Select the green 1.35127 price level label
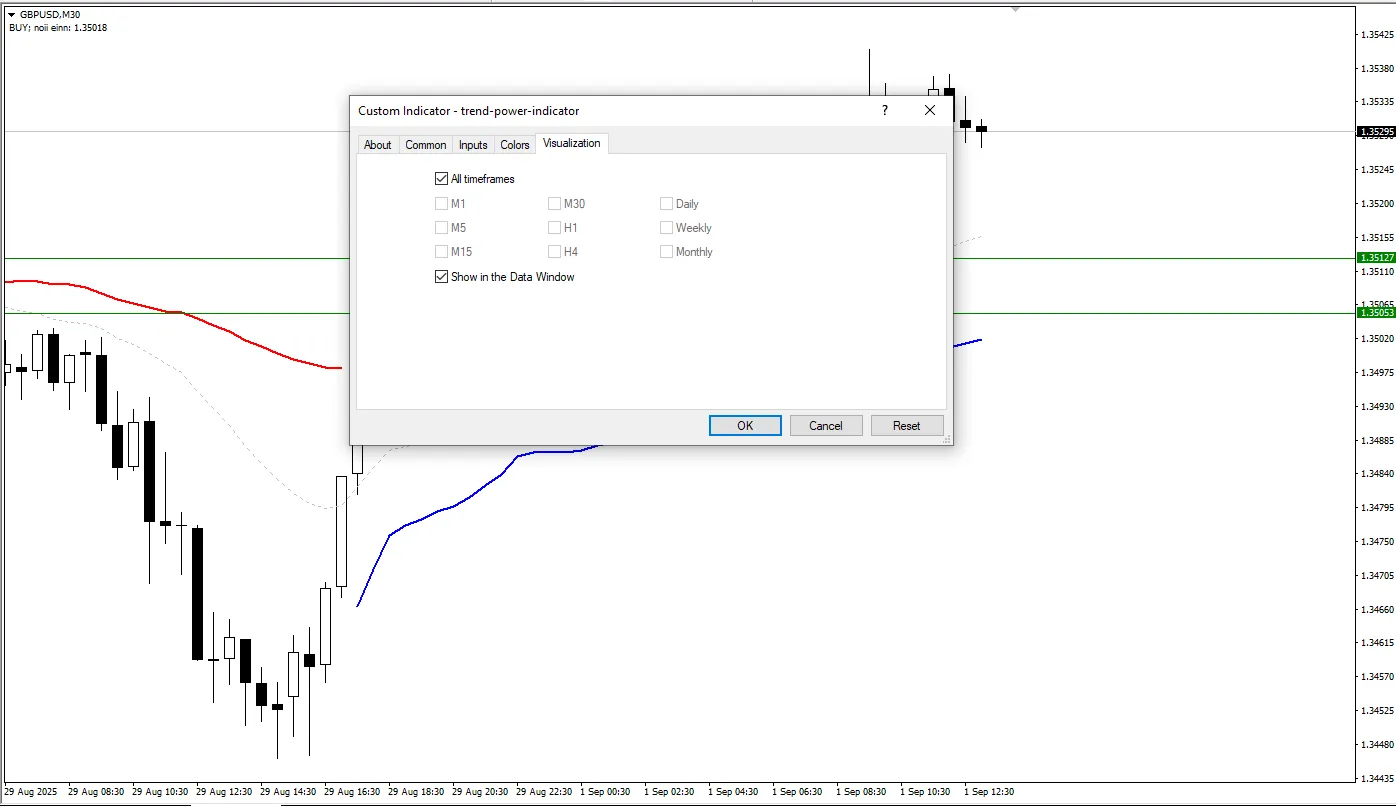This screenshot has width=1396, height=806. point(1376,258)
